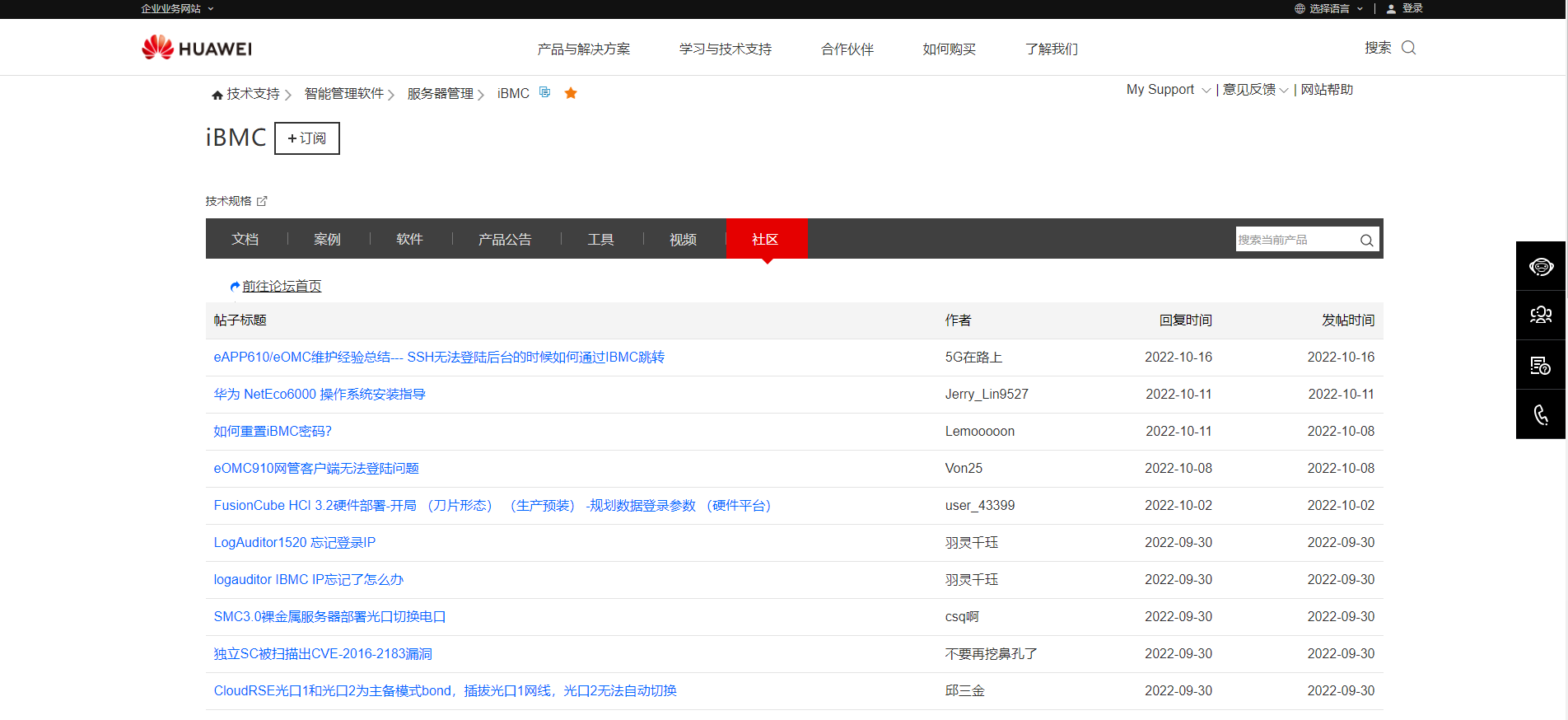Open 如何购买 menu
The image size is (1568, 720).
pos(950,49)
